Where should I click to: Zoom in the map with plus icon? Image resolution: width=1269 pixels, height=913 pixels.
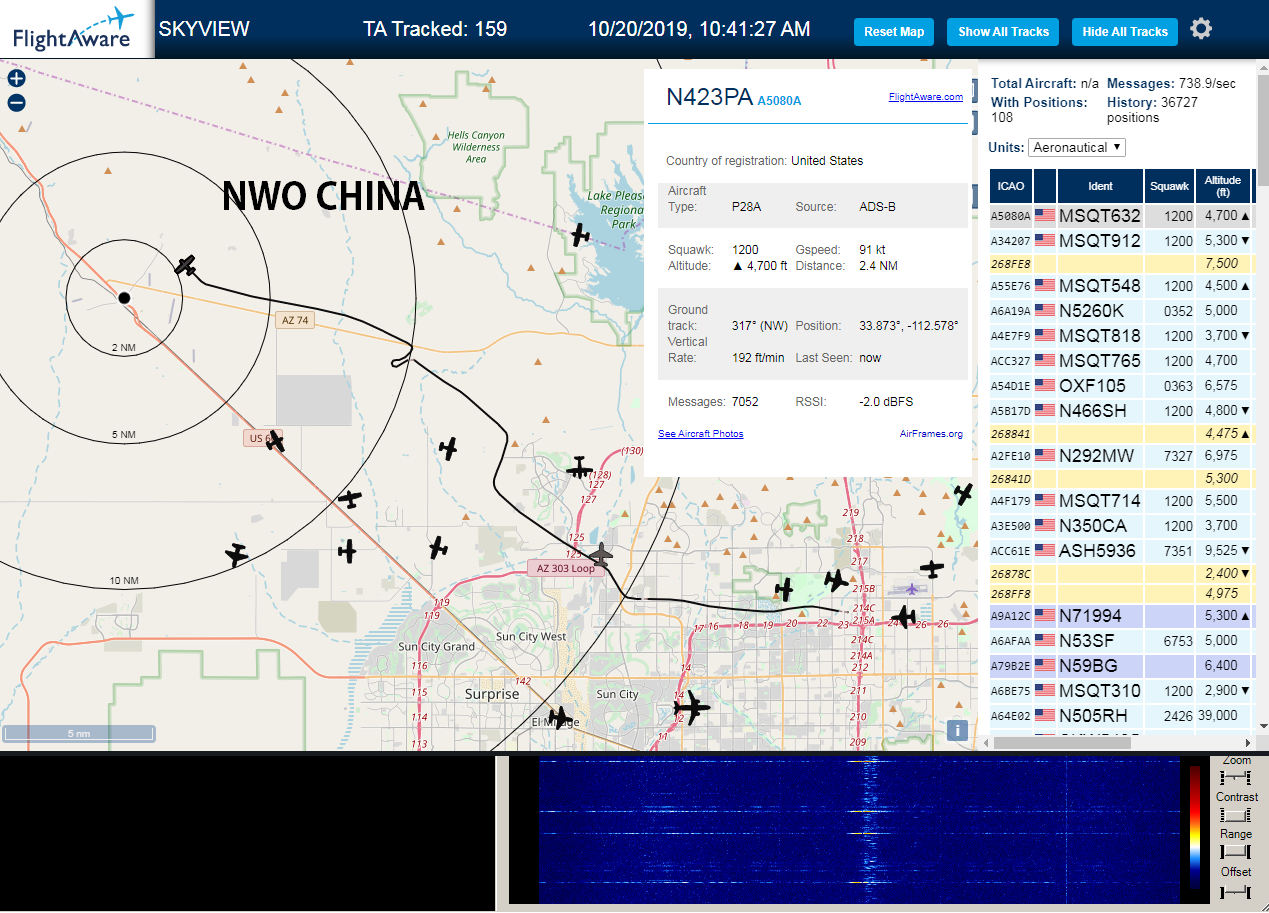click(16, 78)
